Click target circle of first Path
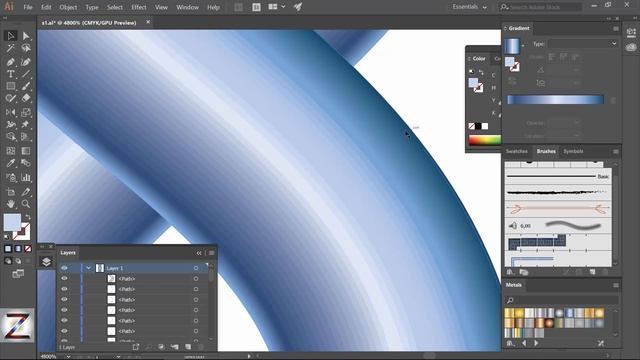 [196, 278]
